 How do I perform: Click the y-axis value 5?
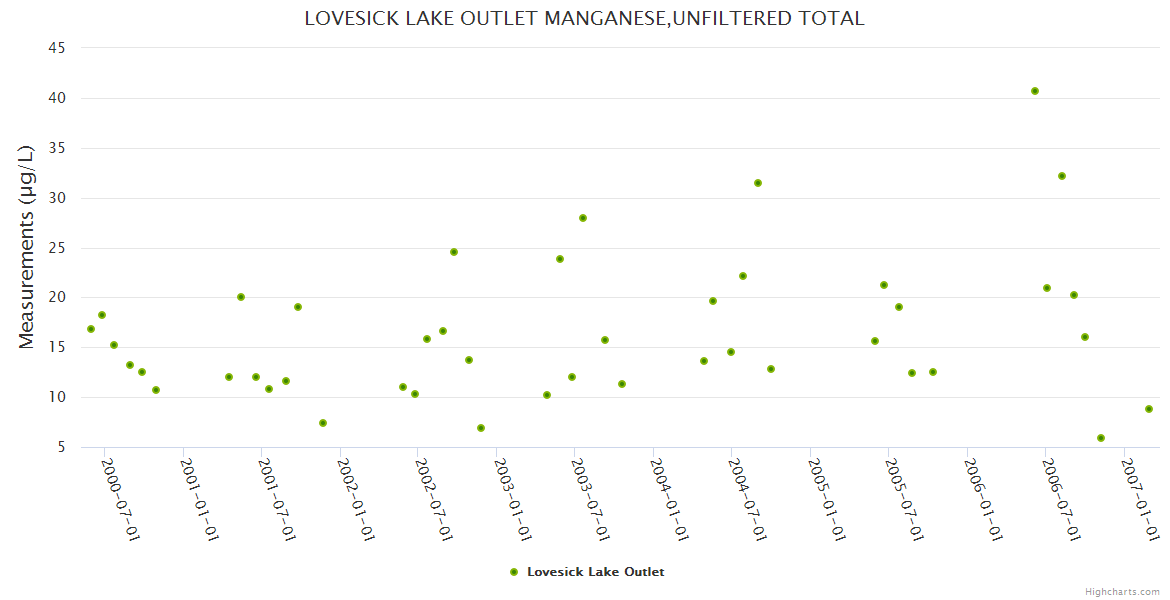(x=62, y=448)
